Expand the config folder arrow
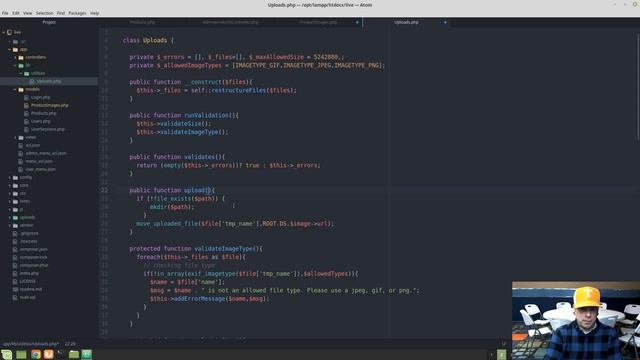This screenshot has height=360, width=640. click(x=9, y=178)
